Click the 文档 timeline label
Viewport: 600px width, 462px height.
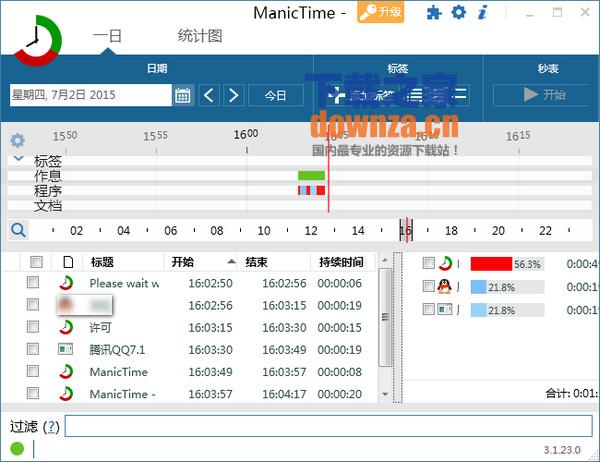47,206
